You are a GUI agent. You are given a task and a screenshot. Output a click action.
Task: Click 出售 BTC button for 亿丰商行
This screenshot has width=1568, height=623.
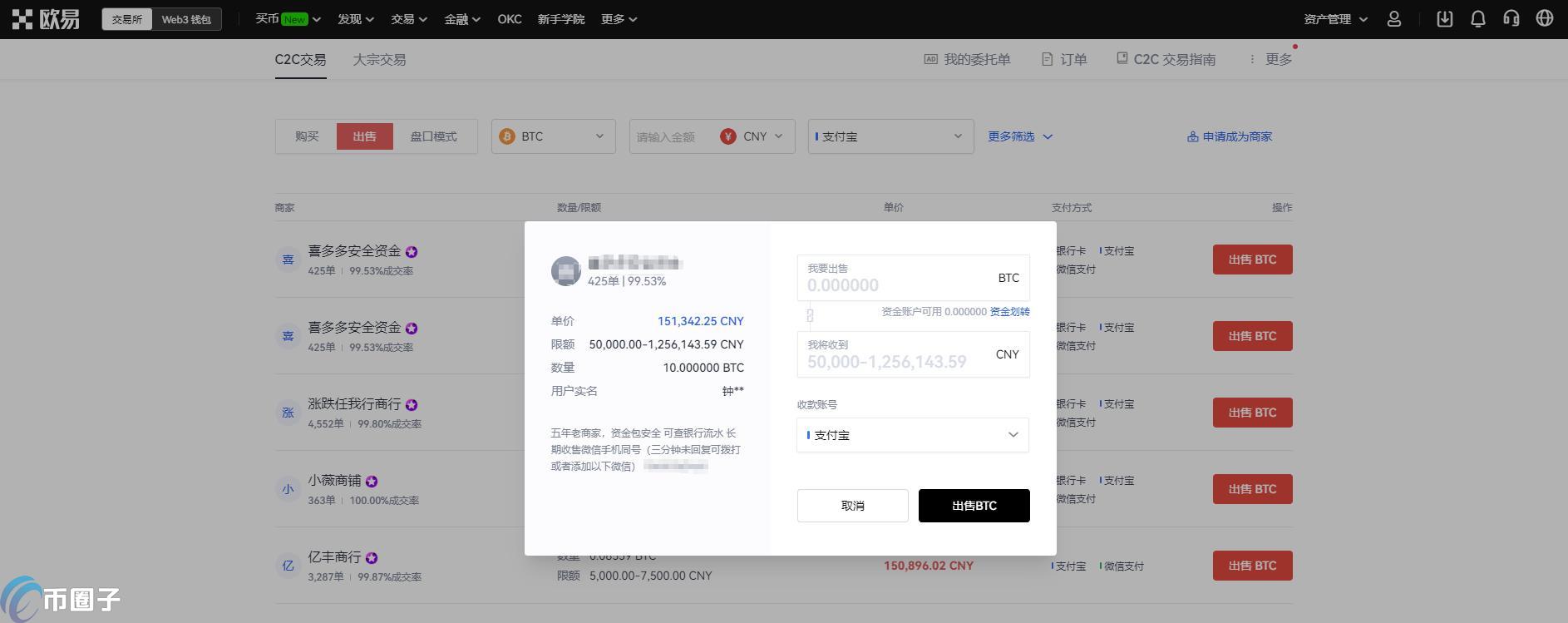click(1253, 566)
